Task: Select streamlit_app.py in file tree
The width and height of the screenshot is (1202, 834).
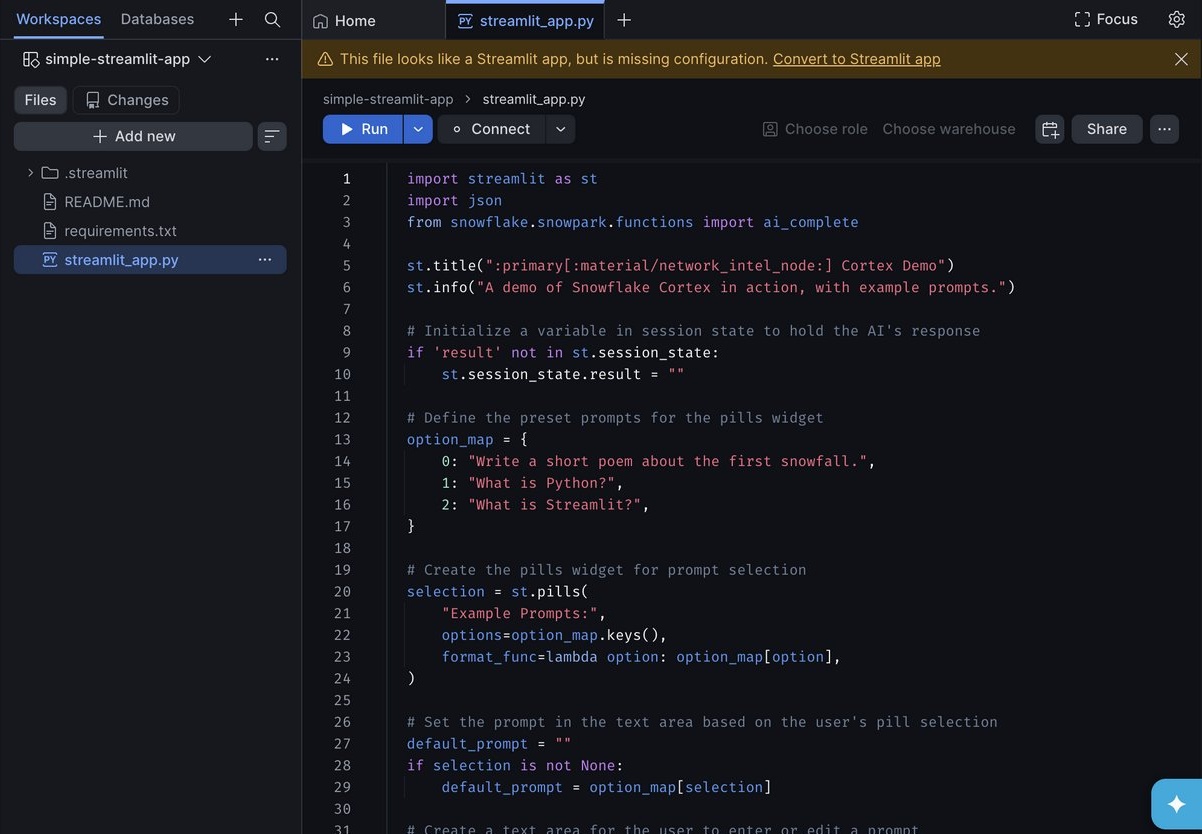Action: point(121,260)
